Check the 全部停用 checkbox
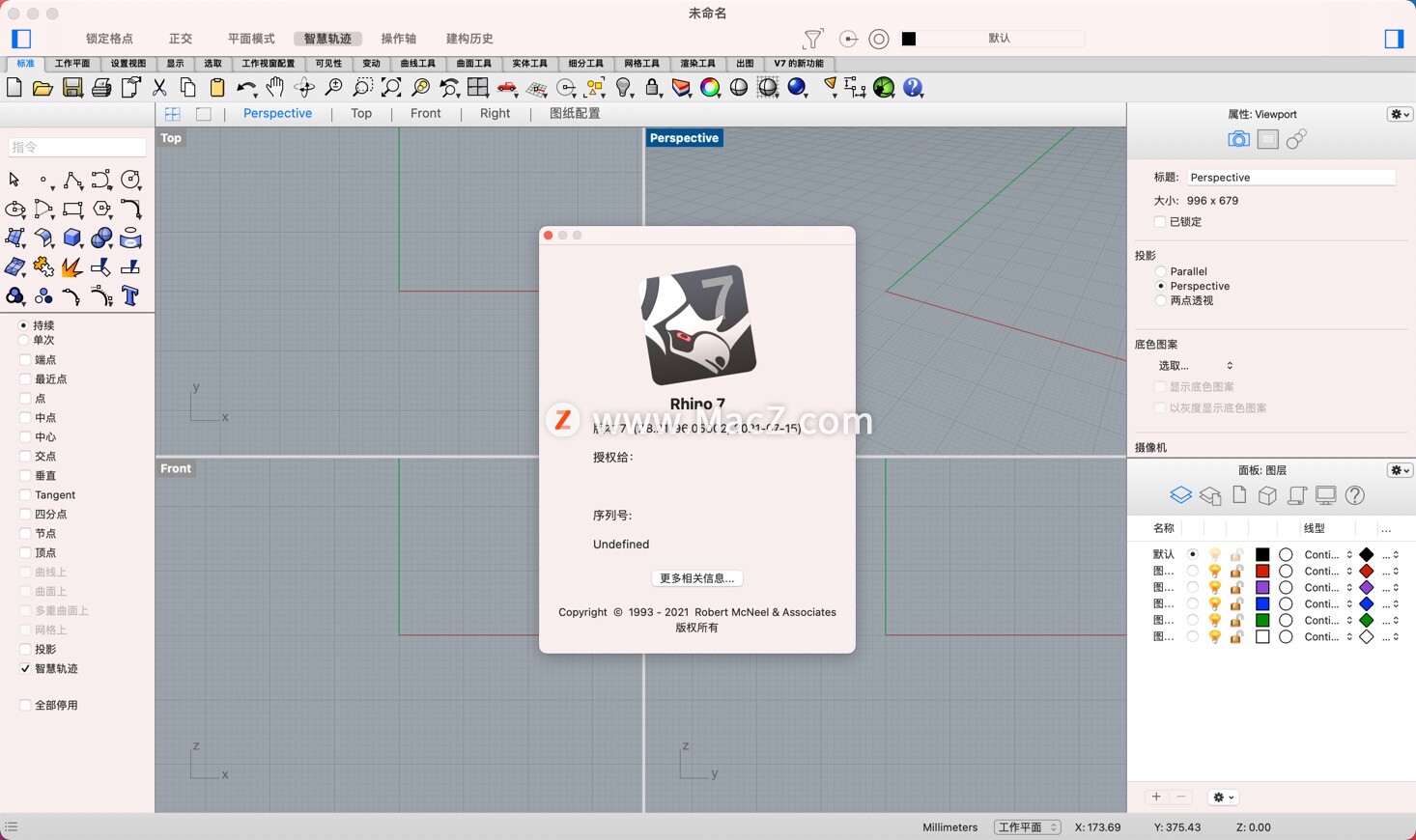The width and height of the screenshot is (1416, 840). 25,706
